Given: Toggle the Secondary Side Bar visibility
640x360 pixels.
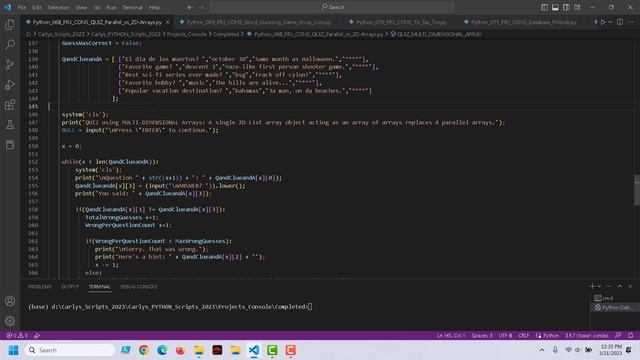Looking at the screenshot, I should [566, 7].
